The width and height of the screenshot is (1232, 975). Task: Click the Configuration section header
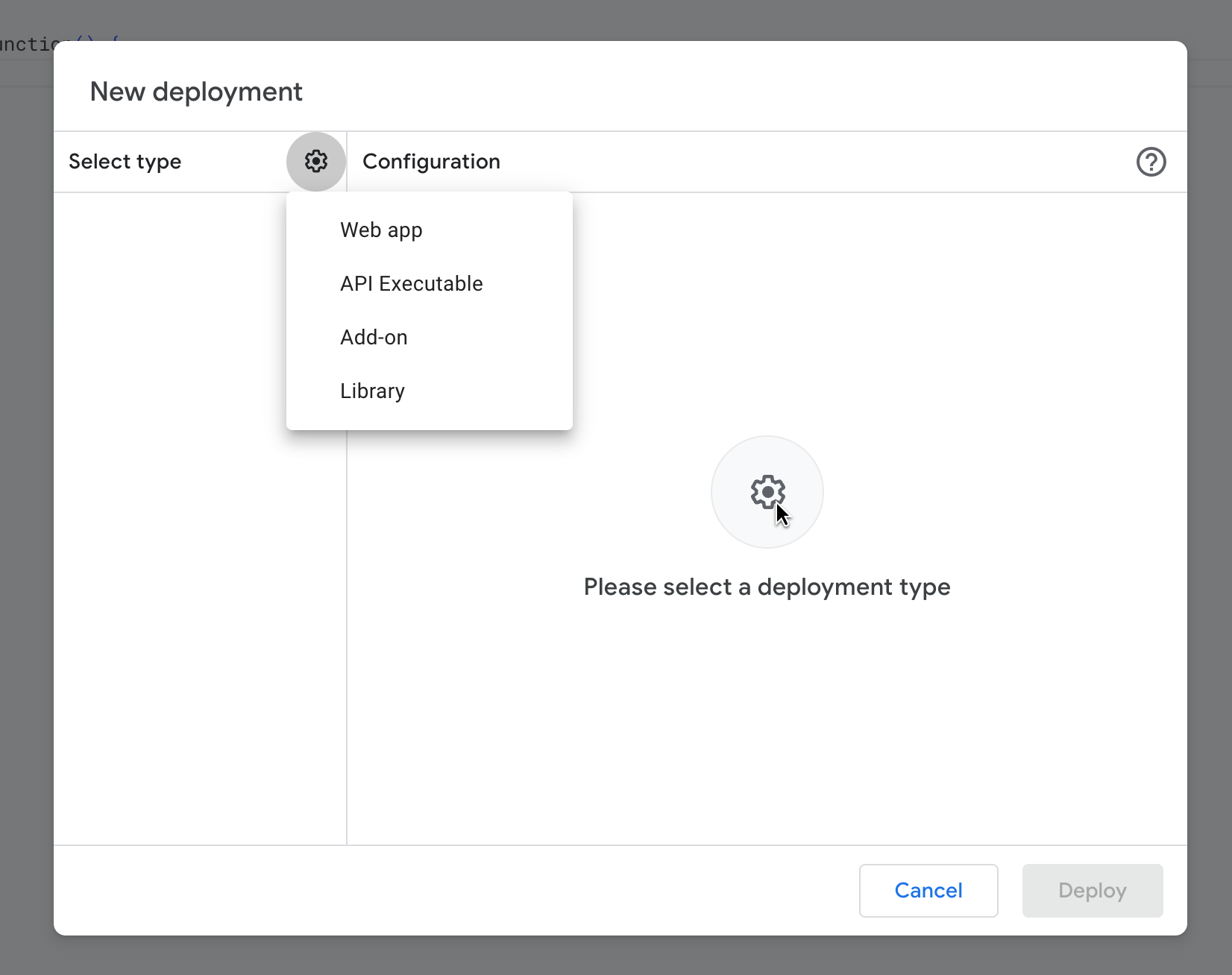click(430, 161)
